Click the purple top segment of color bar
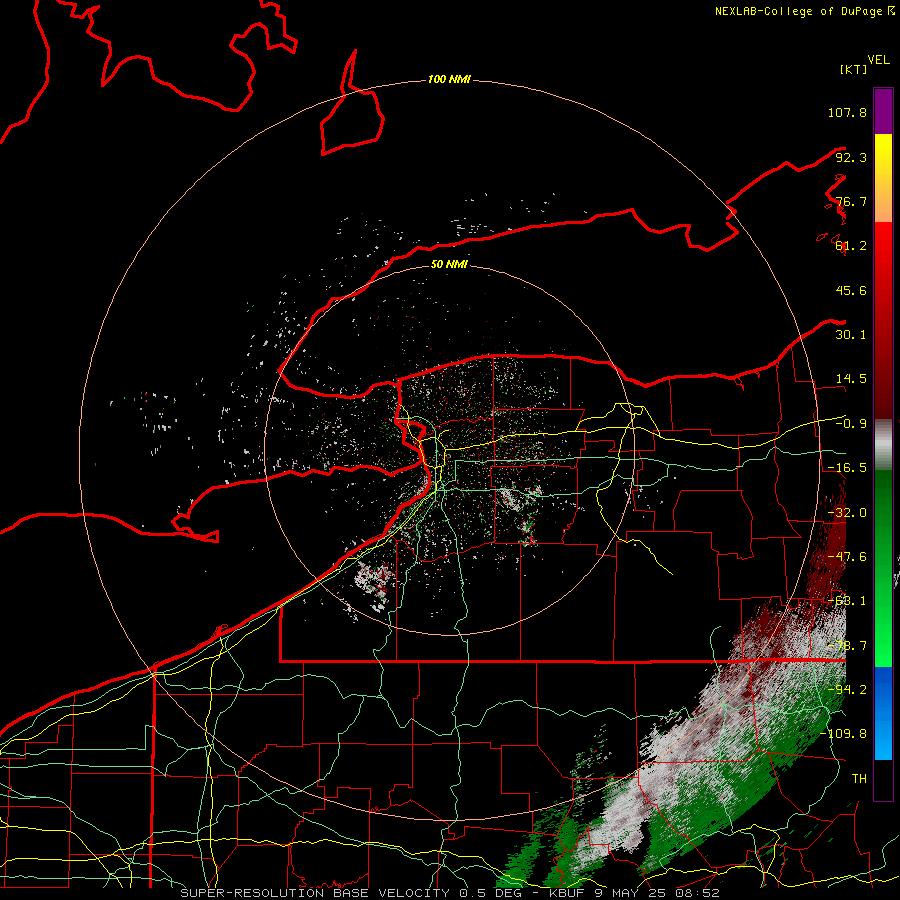The width and height of the screenshot is (900, 900). pos(883,111)
